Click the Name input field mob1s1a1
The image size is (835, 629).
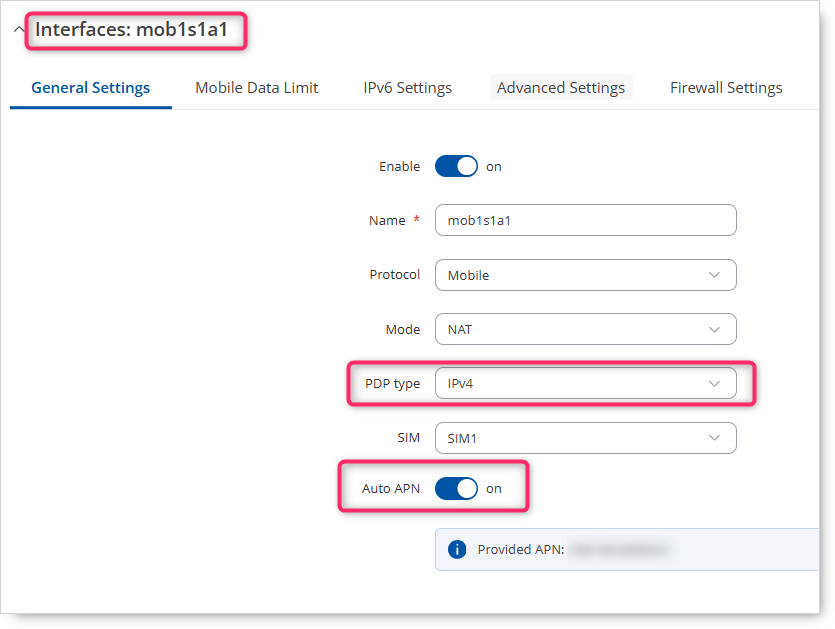(585, 220)
